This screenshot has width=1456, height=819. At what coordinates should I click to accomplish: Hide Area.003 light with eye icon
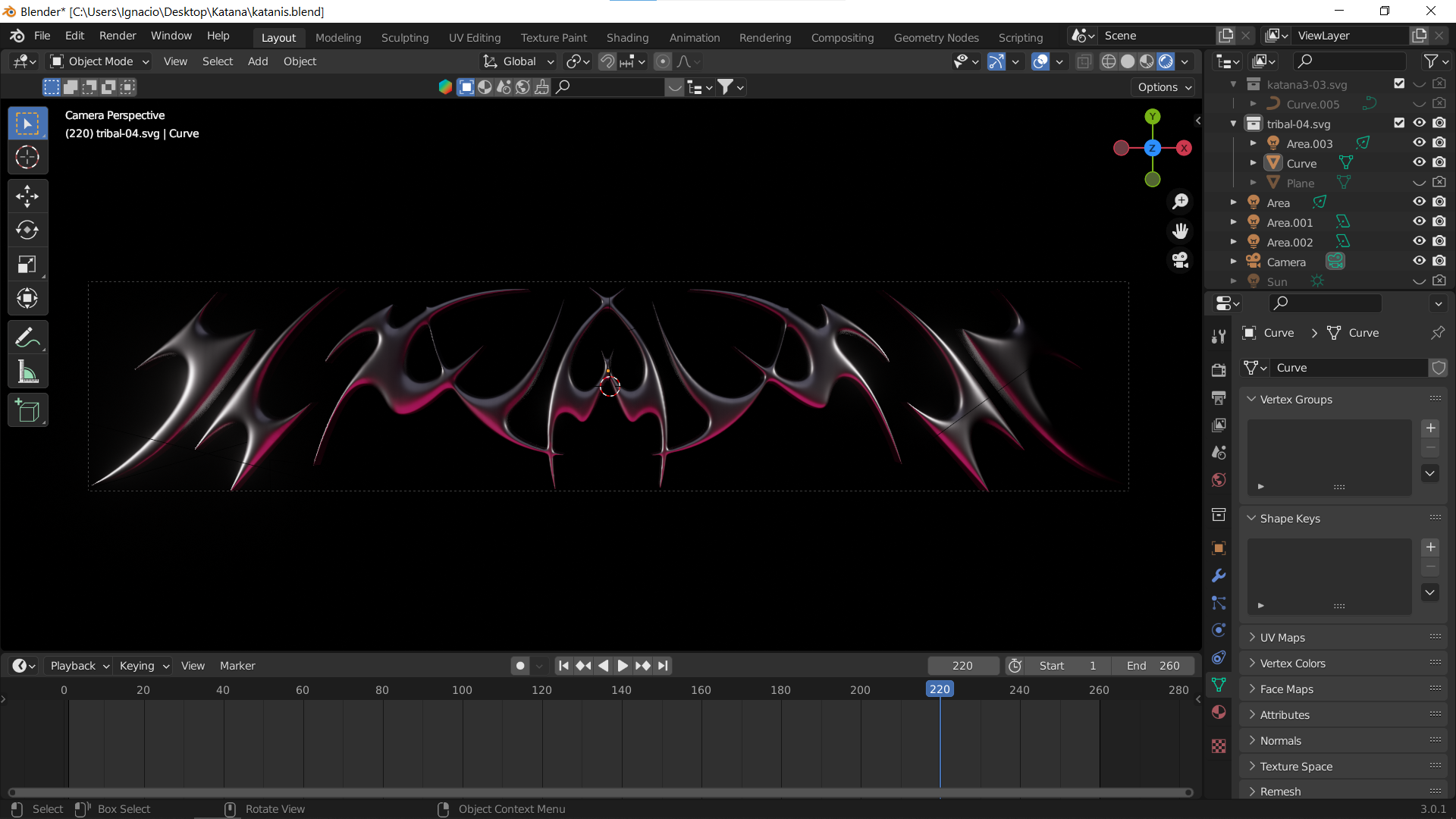coord(1419,143)
